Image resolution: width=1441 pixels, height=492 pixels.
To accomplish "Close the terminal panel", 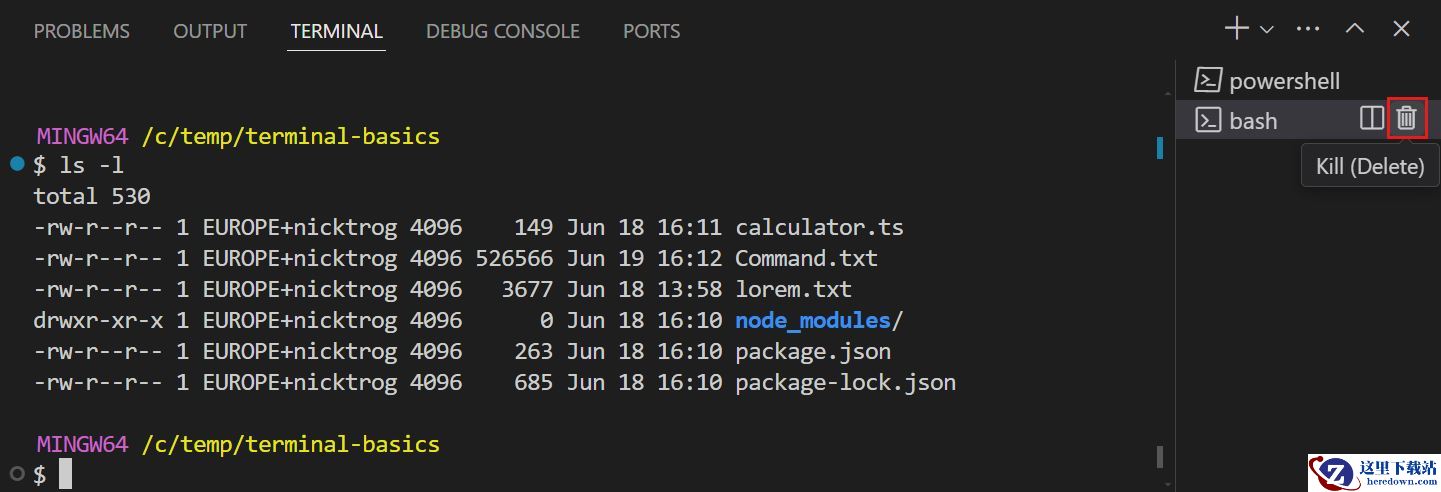I will 1401,29.
